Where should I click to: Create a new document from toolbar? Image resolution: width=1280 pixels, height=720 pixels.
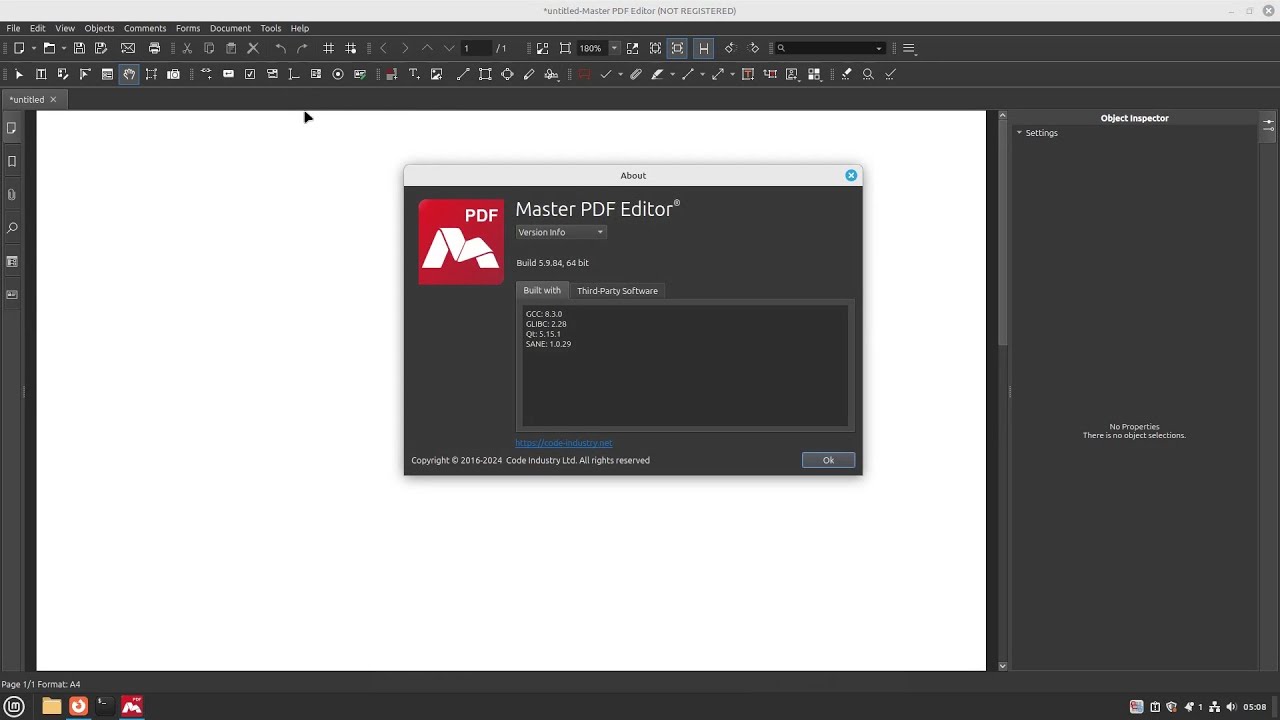(18, 48)
